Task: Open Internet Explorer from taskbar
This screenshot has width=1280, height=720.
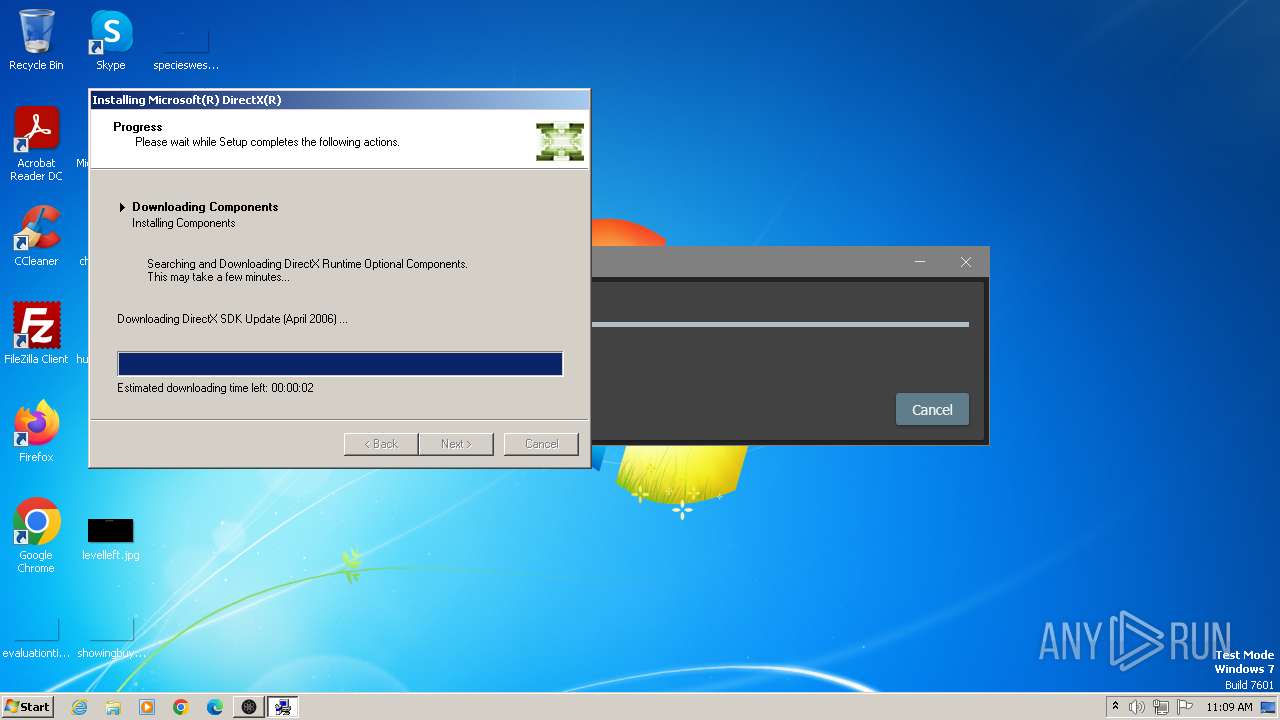Action: [80, 707]
